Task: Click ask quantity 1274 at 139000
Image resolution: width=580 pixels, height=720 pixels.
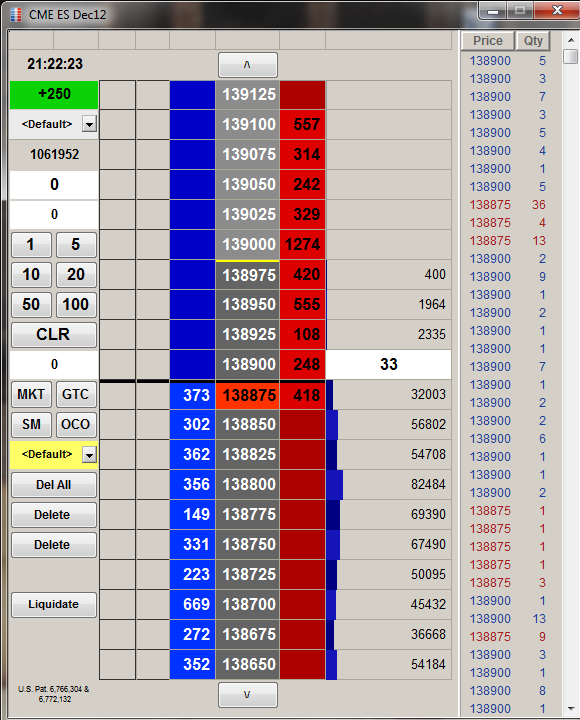Action: (x=303, y=244)
